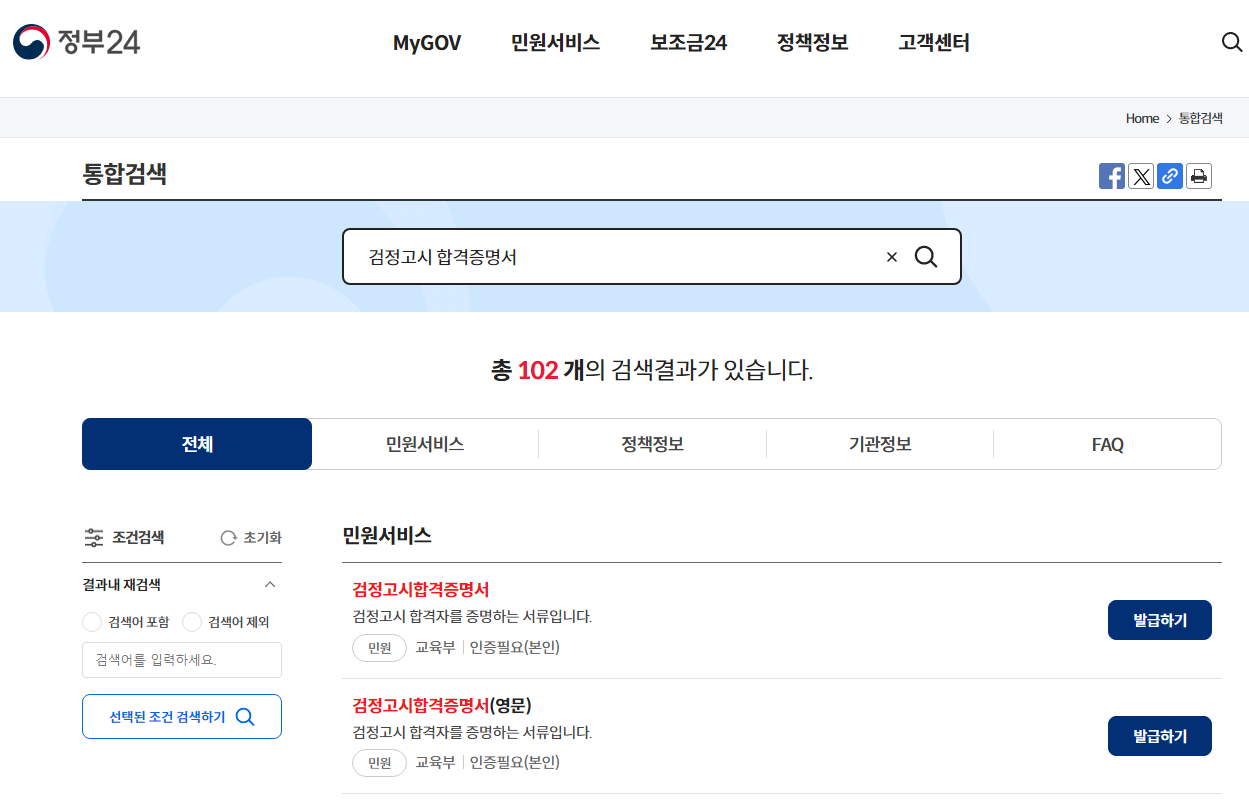Open the 보조금24 menu
1249x809 pixels.
pyautogui.click(x=687, y=43)
